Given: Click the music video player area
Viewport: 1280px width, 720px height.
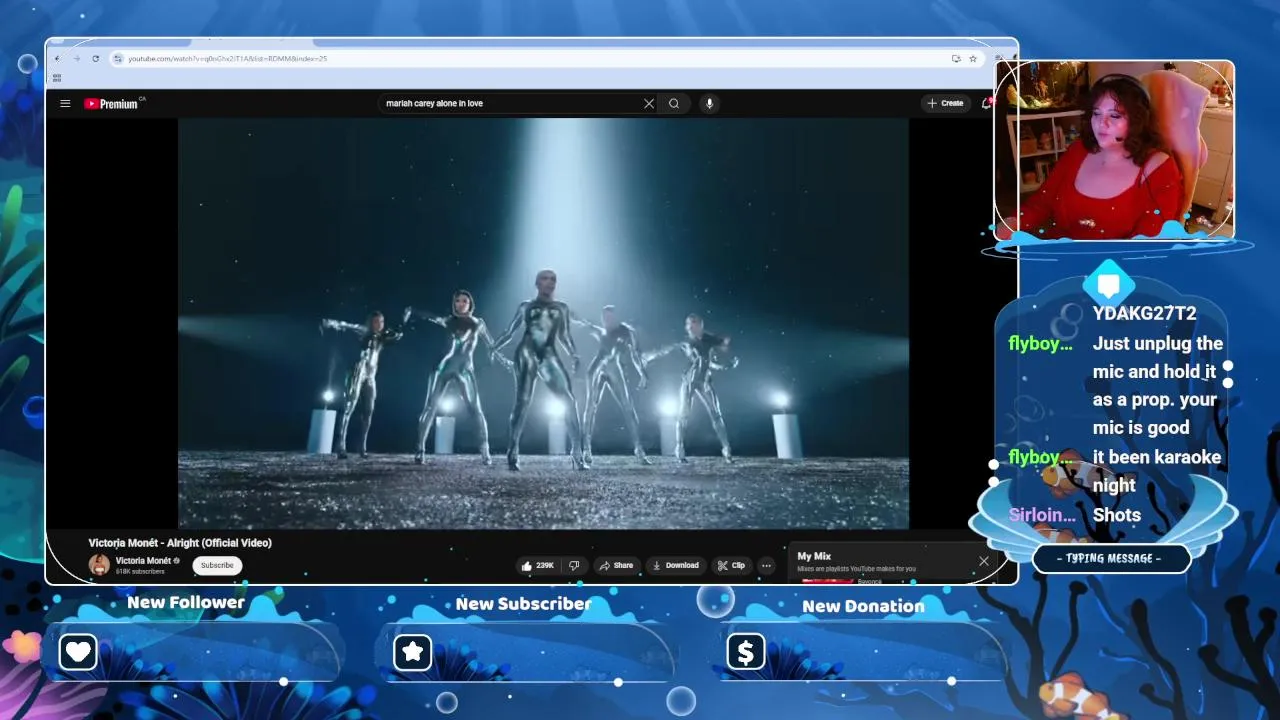Looking at the screenshot, I should [543, 323].
